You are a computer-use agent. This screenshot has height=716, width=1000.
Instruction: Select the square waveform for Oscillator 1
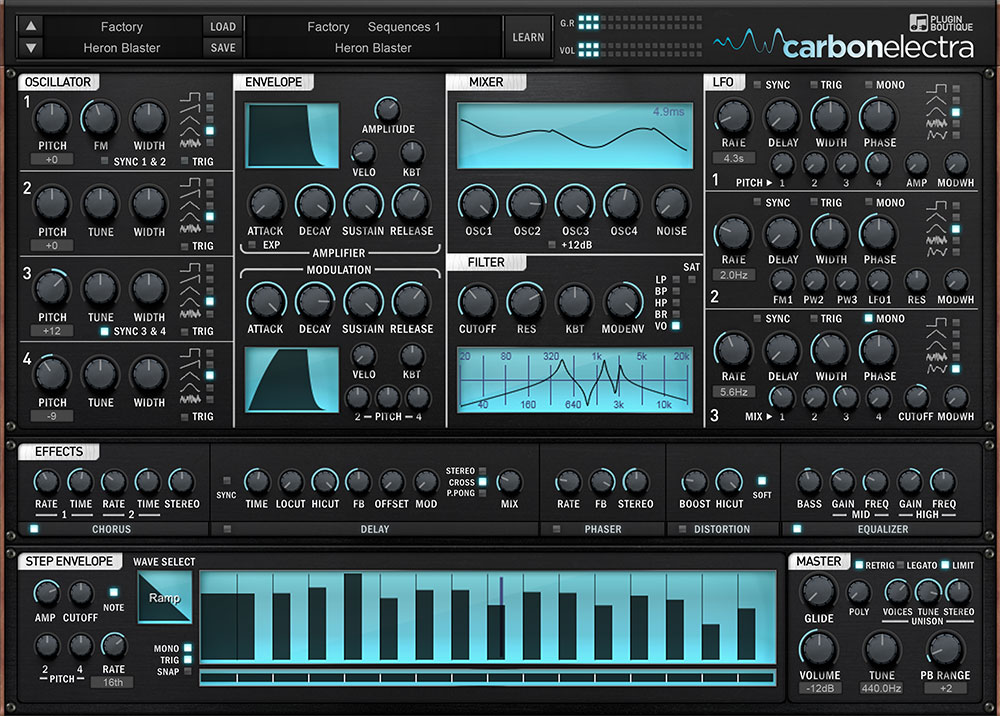click(x=208, y=98)
